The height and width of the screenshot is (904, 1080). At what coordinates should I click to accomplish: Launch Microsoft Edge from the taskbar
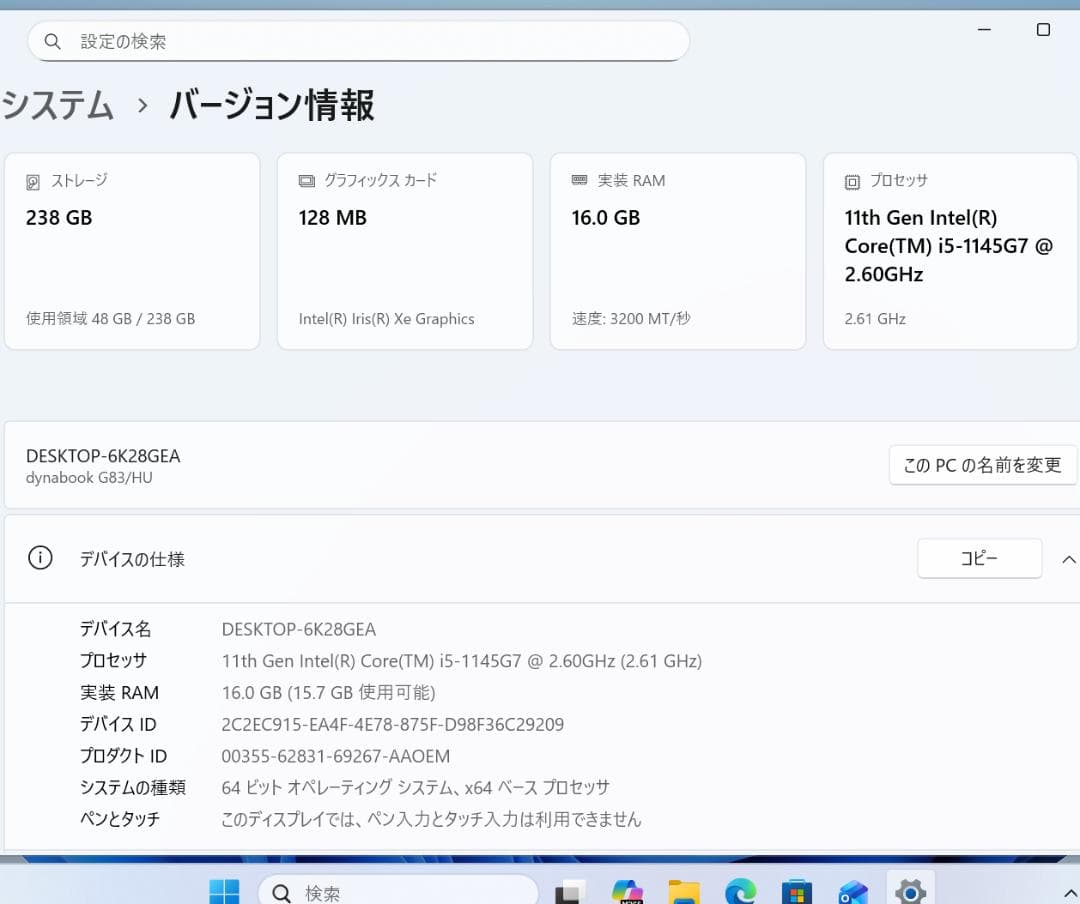coord(740,890)
